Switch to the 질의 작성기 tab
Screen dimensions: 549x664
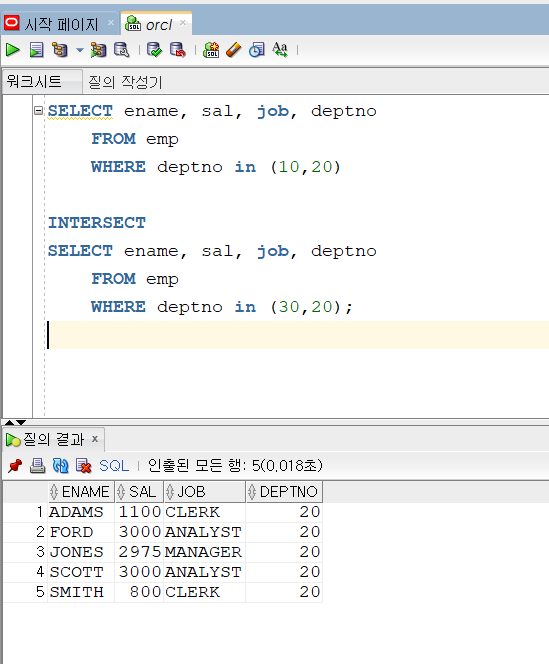[125, 82]
